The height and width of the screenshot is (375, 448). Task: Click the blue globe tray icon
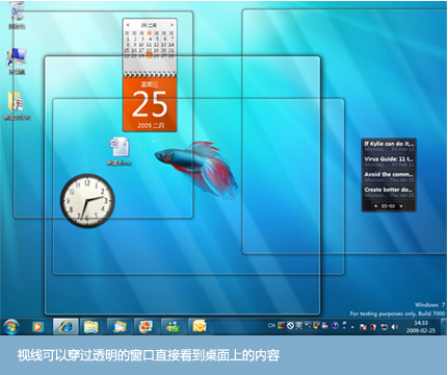(x=335, y=326)
